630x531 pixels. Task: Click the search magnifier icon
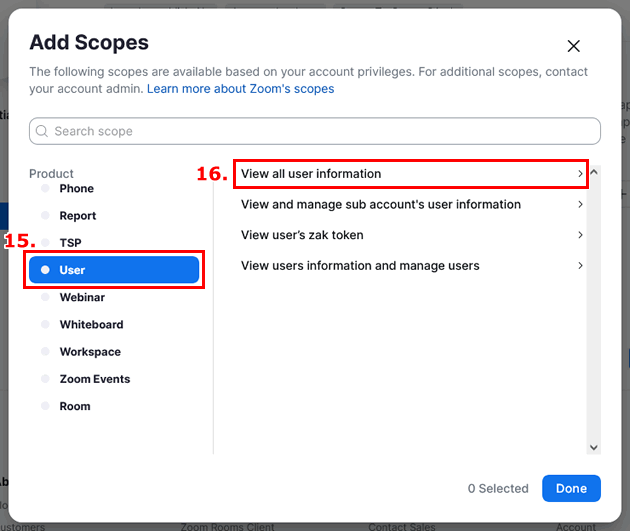[42, 131]
